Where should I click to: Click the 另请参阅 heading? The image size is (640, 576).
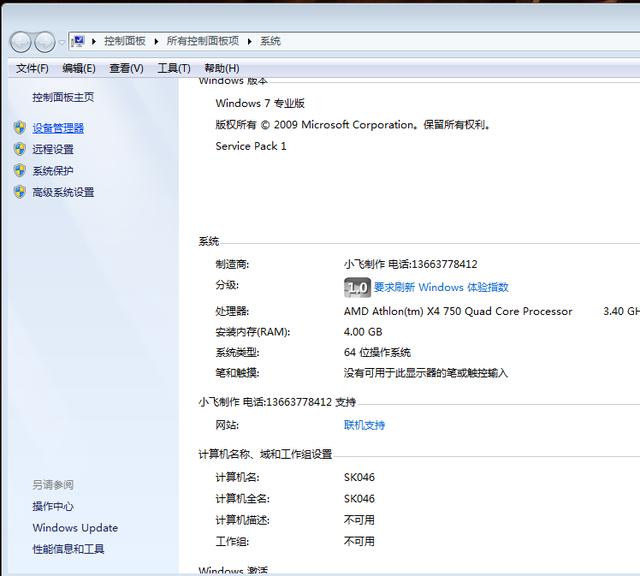pos(53,485)
